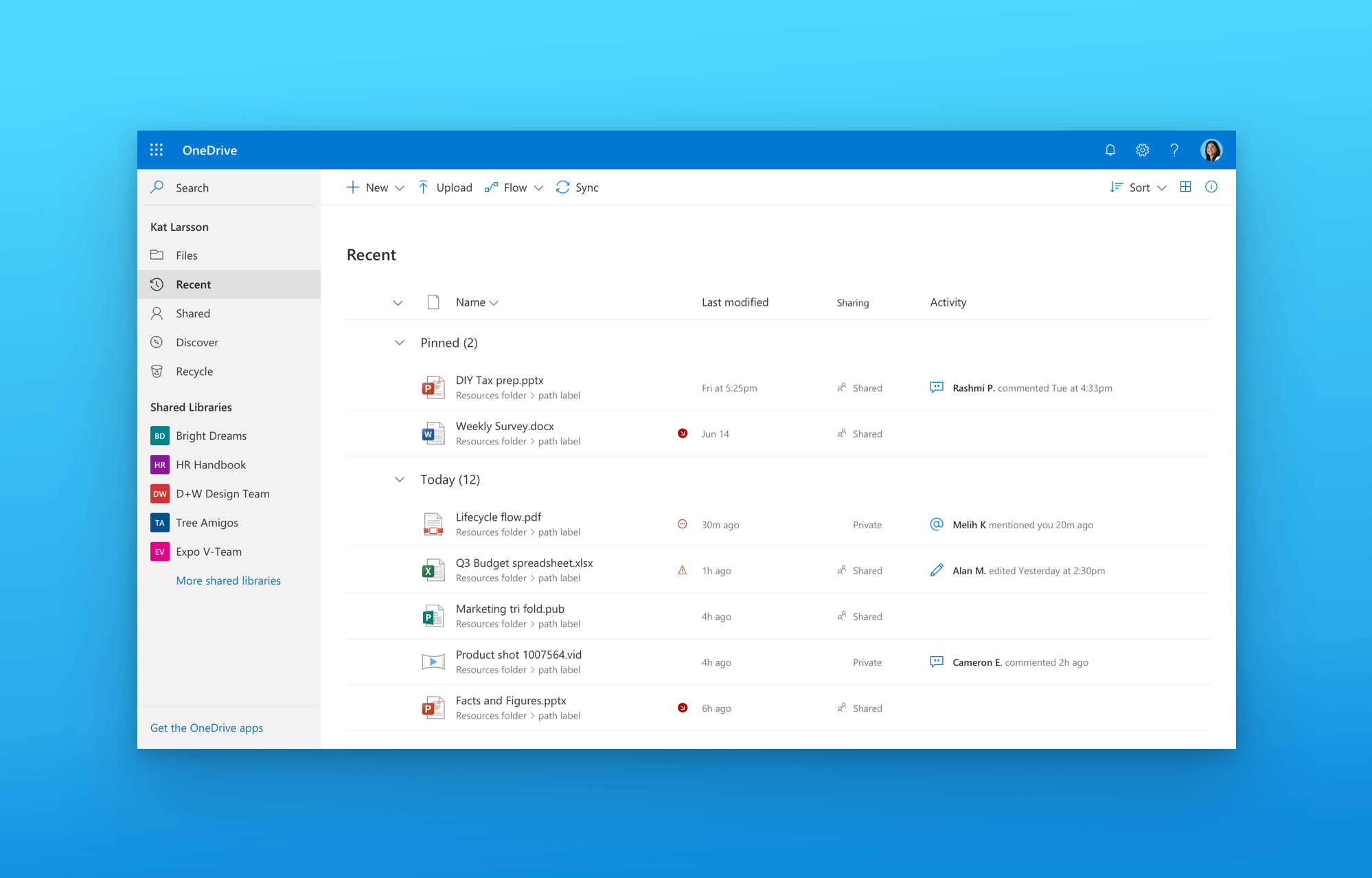
Task: Click More shared libraries link
Action: point(228,579)
